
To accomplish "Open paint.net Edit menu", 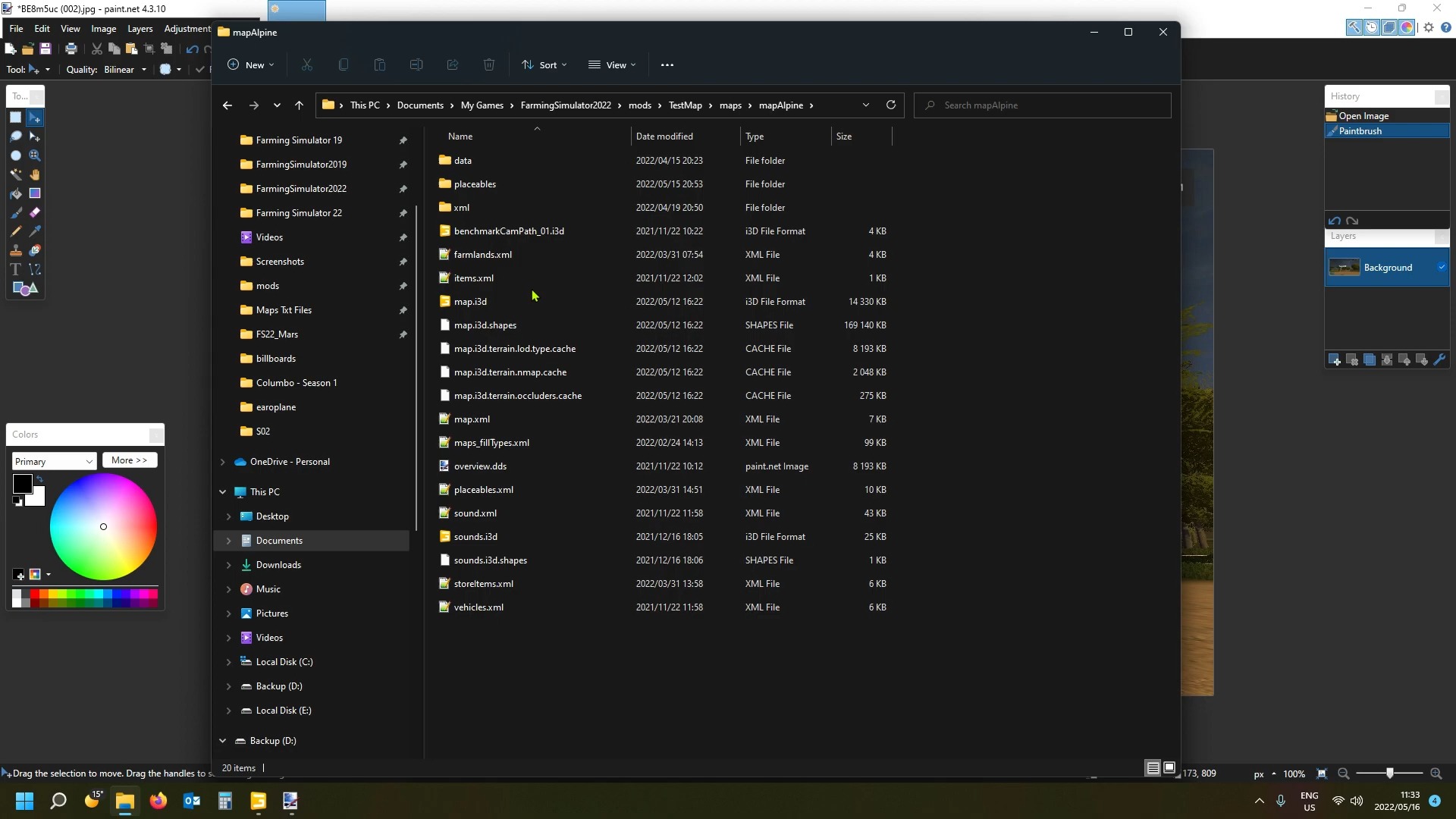I will pyautogui.click(x=42, y=28).
